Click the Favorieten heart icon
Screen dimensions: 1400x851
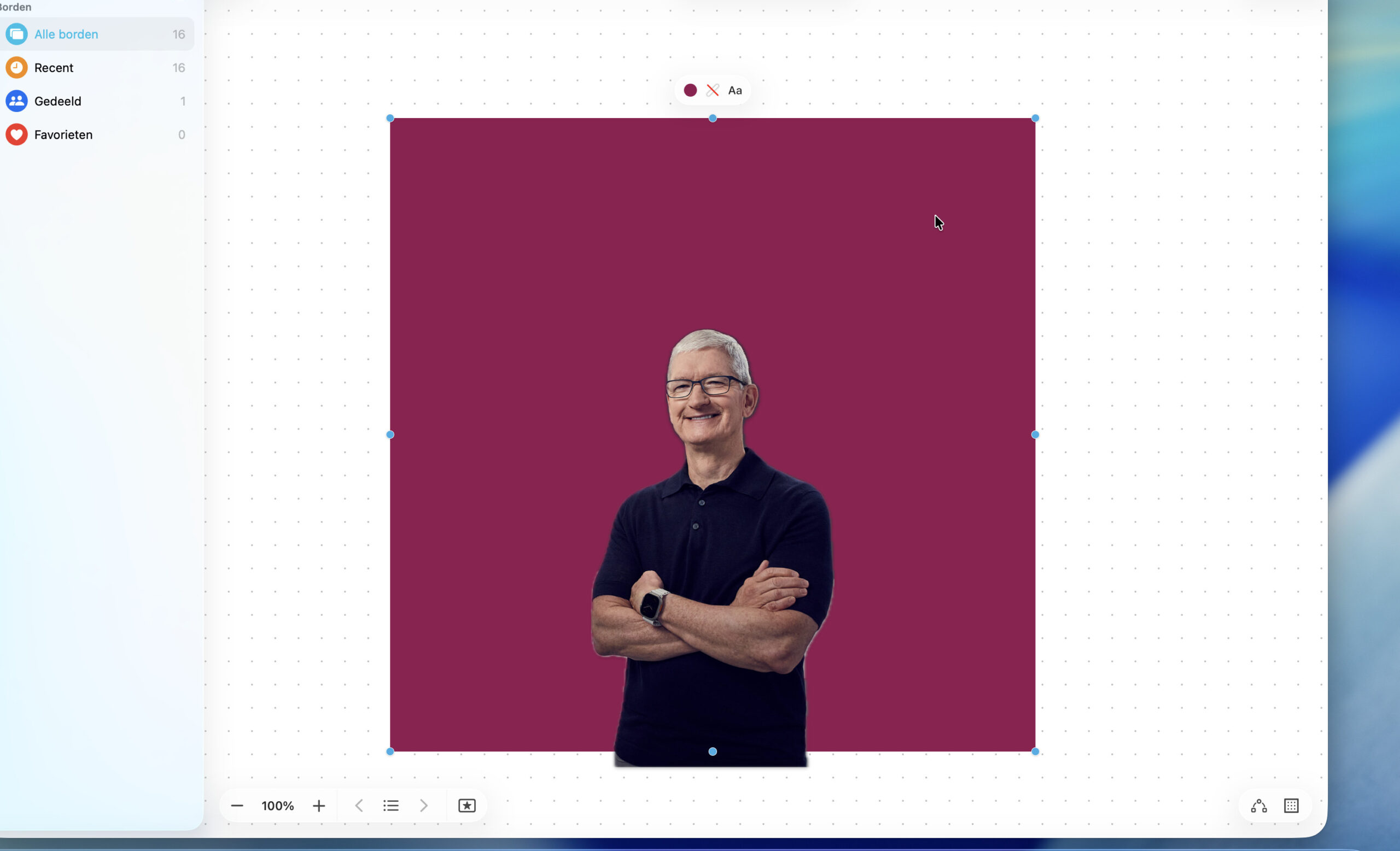[x=16, y=134]
